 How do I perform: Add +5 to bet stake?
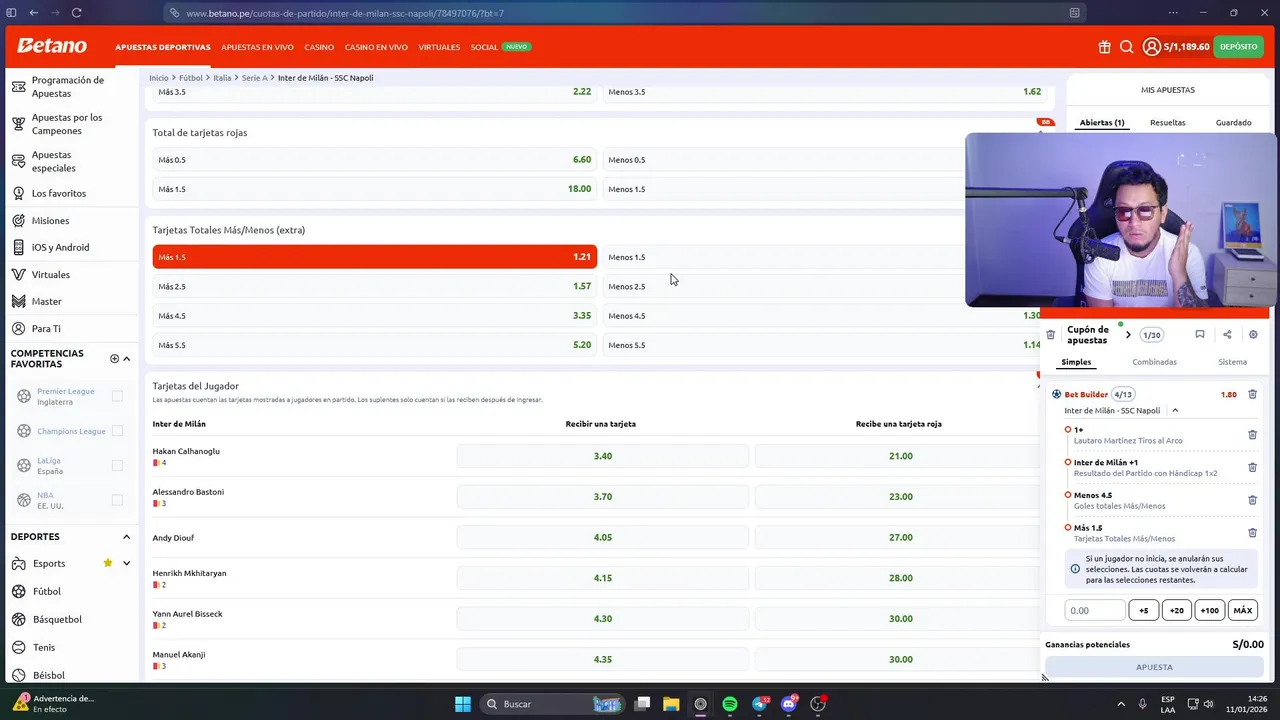[x=1144, y=610]
